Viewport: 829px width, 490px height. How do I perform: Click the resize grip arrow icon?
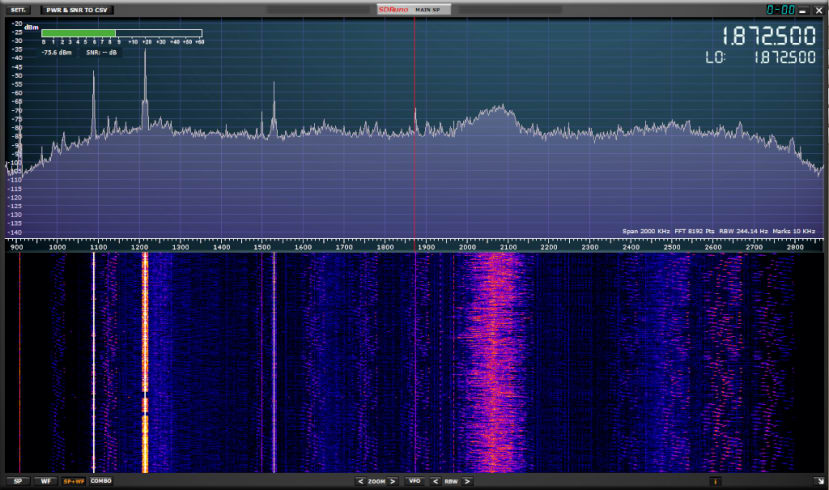click(819, 481)
